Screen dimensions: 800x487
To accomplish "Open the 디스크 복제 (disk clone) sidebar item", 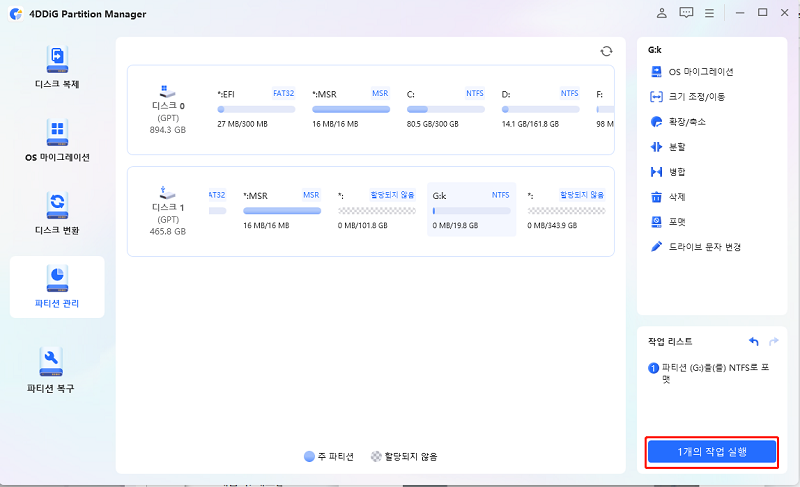I will [x=57, y=67].
